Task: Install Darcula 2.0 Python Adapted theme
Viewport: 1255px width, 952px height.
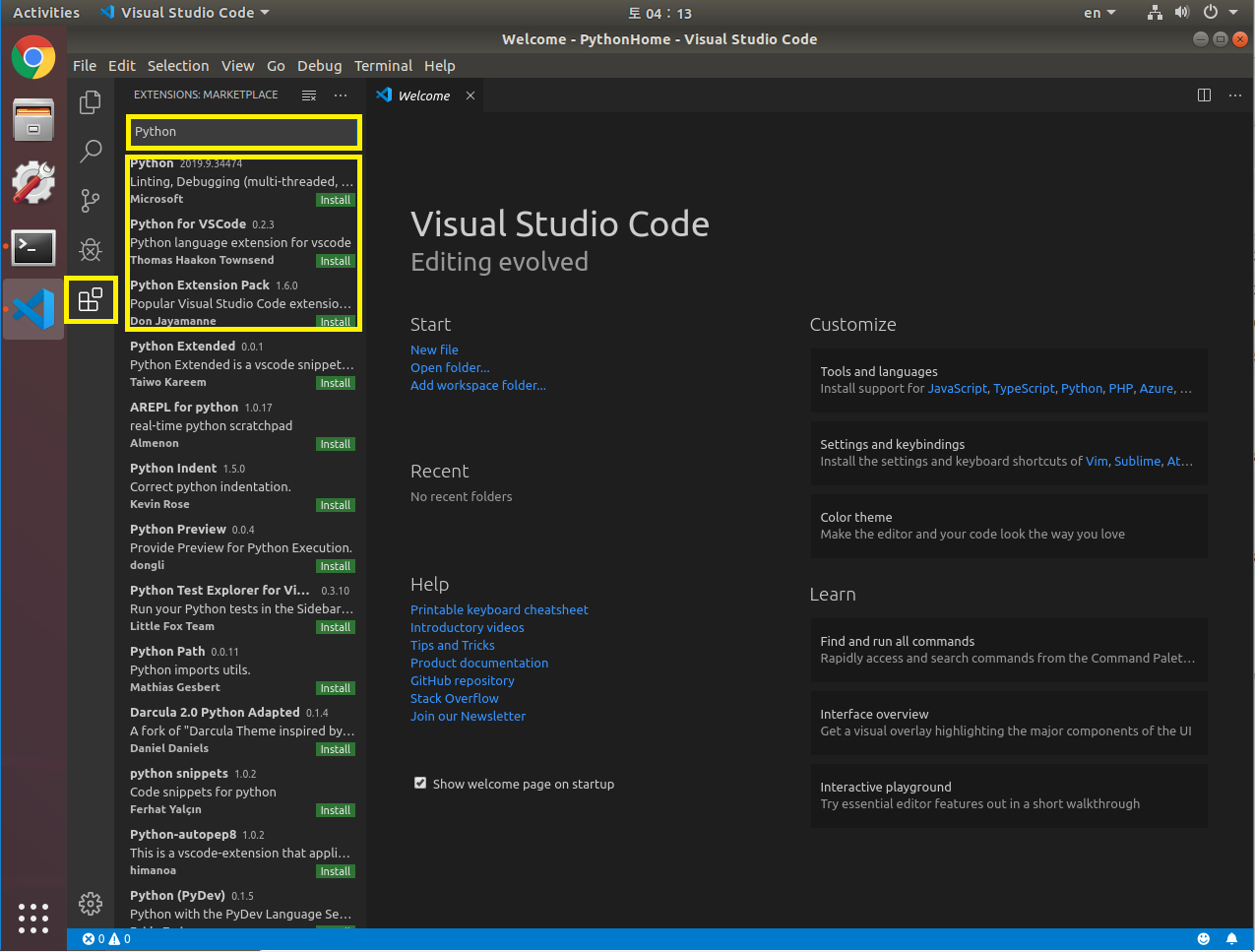Action: pyautogui.click(x=336, y=749)
